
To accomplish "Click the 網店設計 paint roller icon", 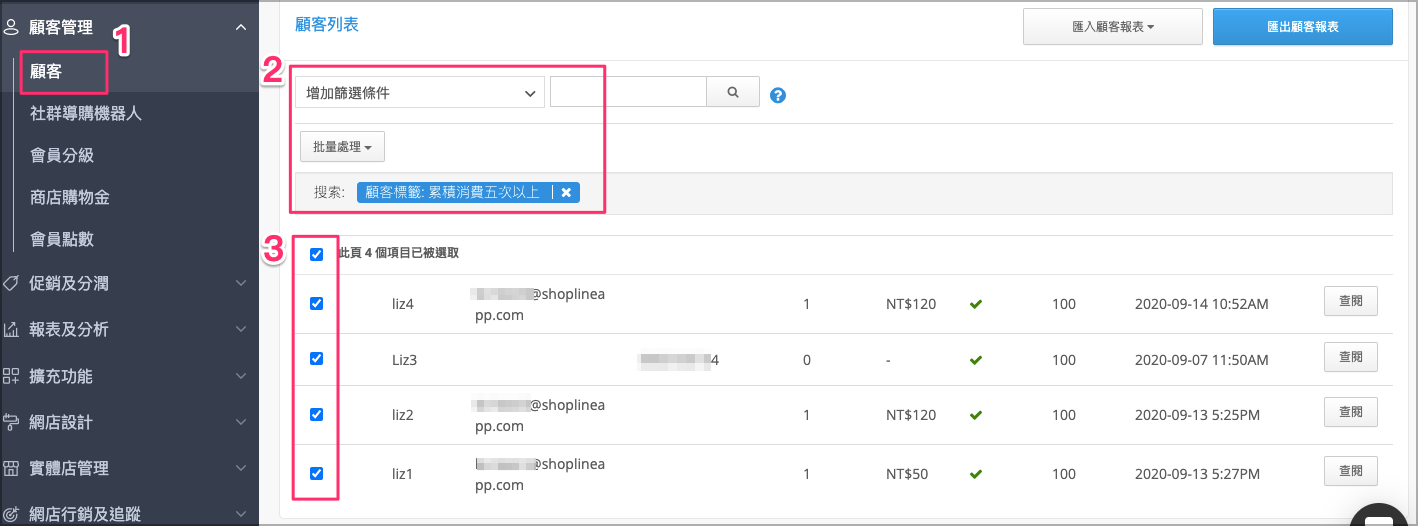I will click(12, 422).
